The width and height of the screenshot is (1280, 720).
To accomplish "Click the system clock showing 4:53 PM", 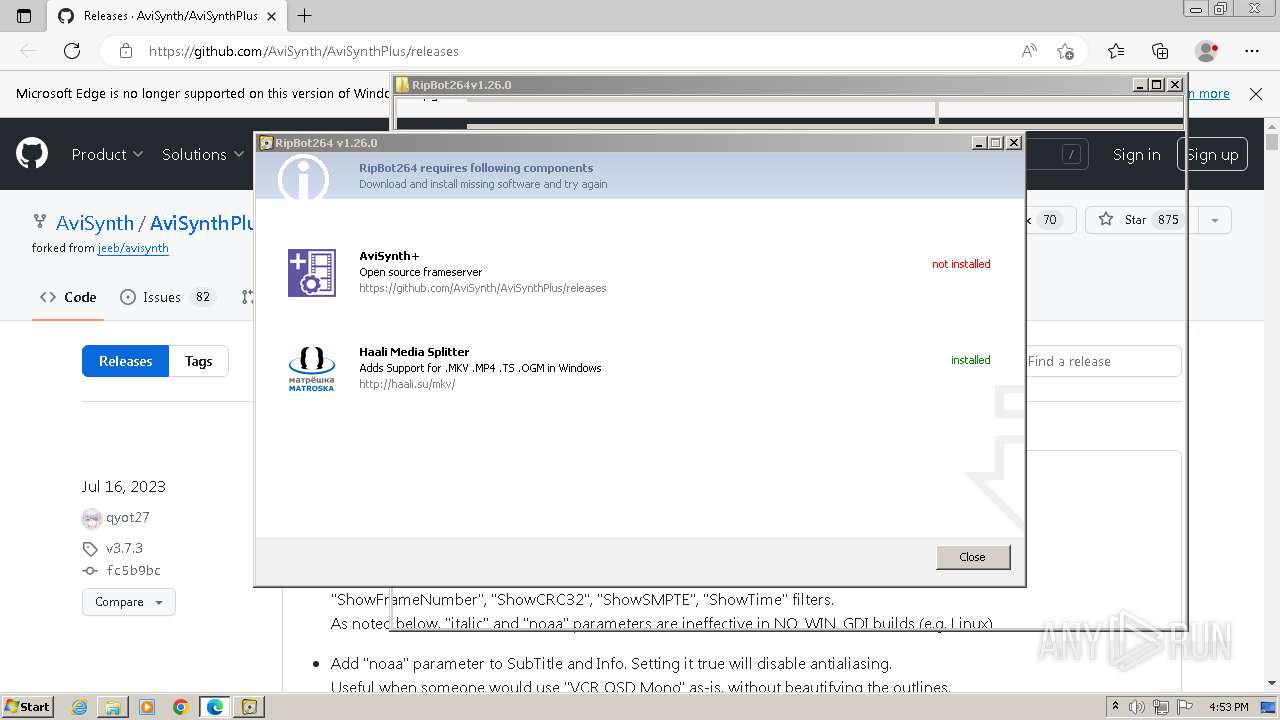I will click(1228, 707).
